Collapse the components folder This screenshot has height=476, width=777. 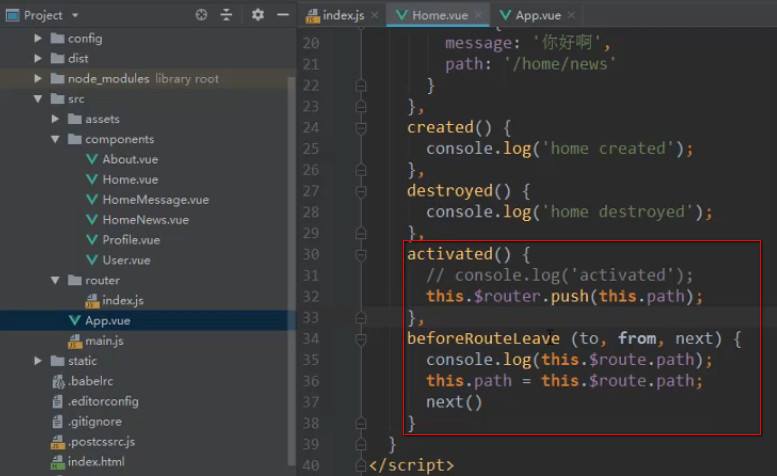(55, 139)
